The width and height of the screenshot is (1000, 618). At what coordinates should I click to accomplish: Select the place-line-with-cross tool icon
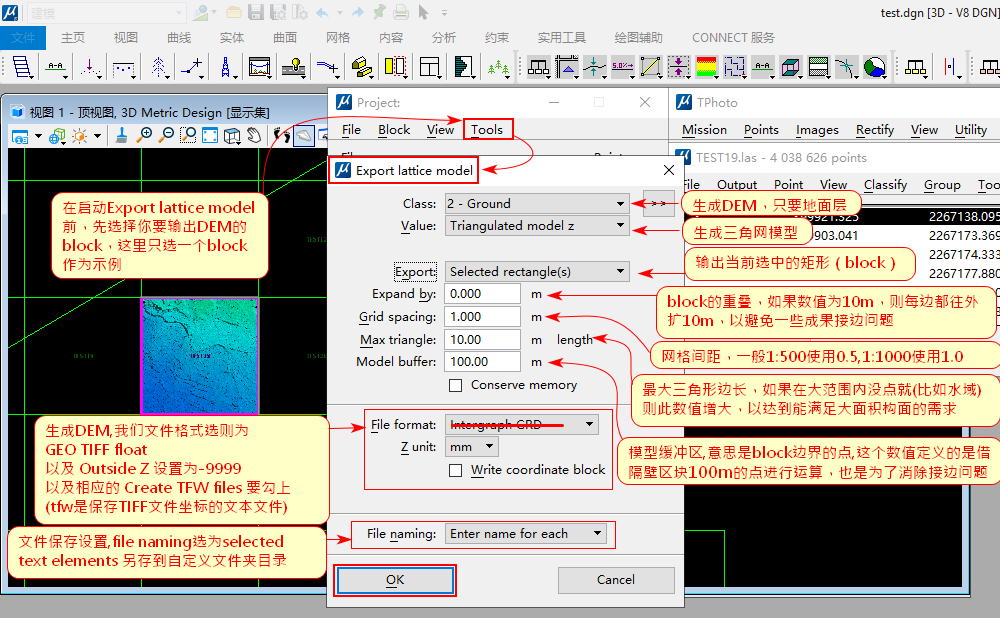point(191,66)
